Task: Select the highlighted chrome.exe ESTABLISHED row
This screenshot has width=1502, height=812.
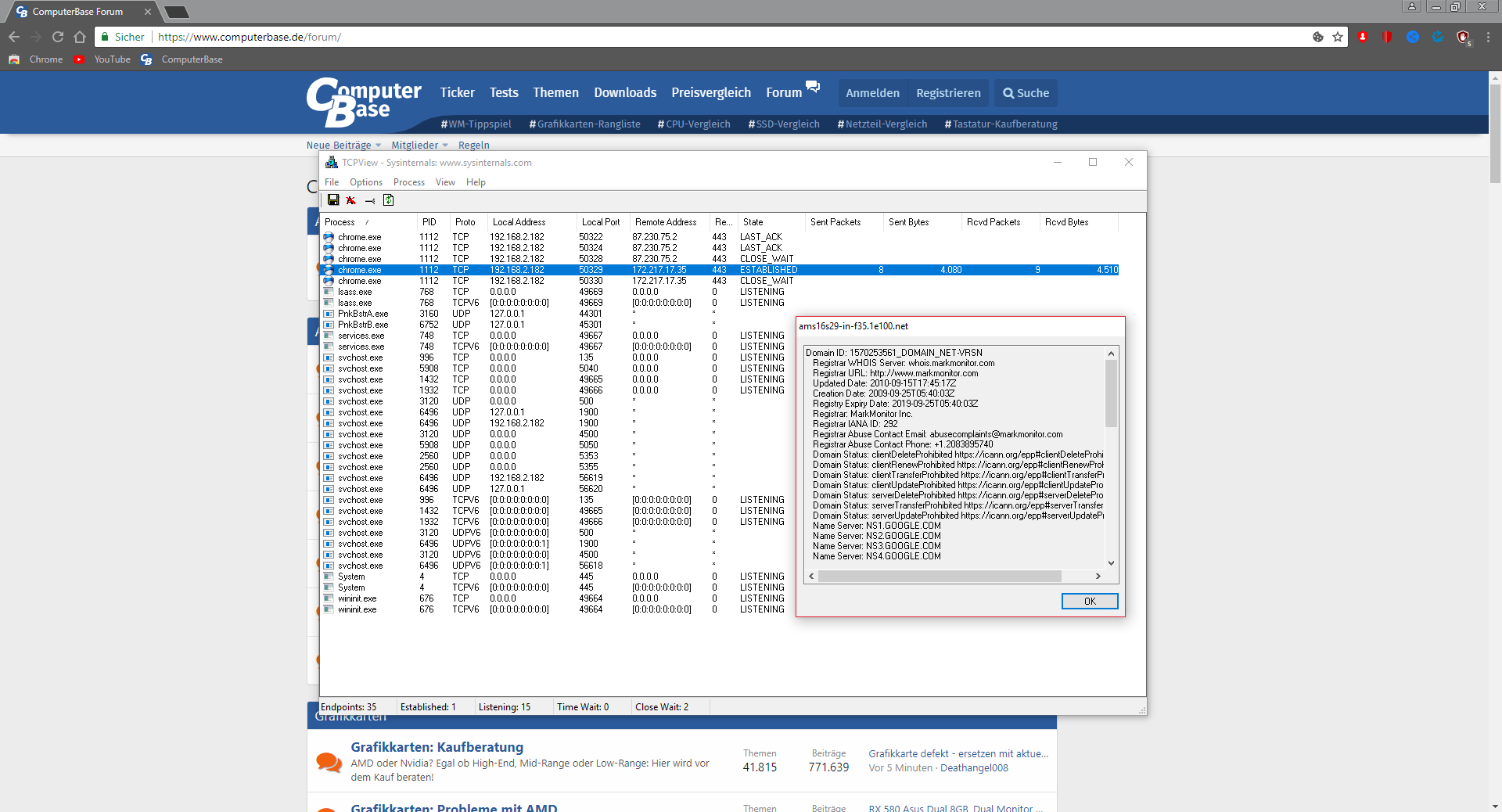Action: pos(720,270)
